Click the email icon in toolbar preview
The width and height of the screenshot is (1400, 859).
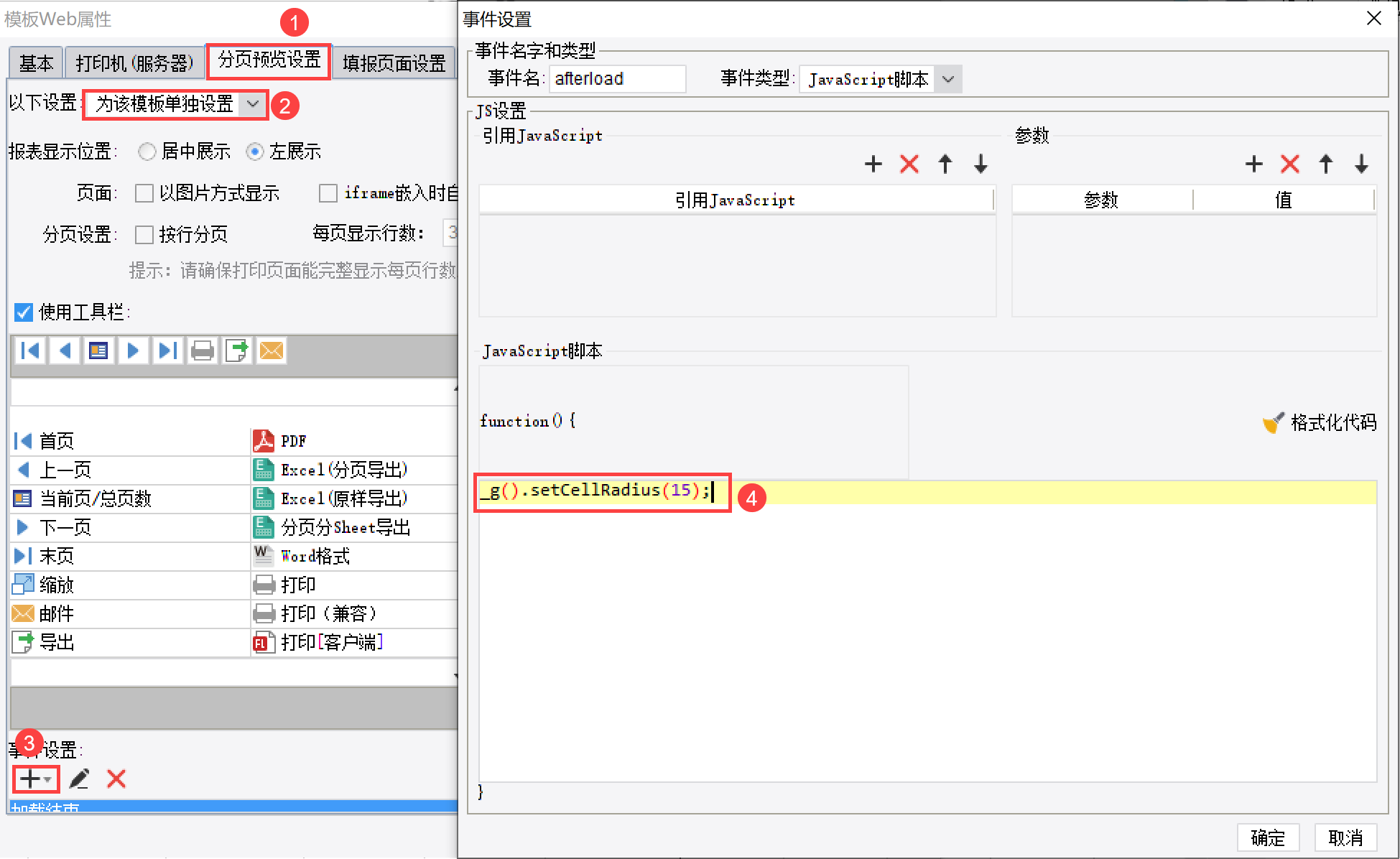(x=271, y=350)
